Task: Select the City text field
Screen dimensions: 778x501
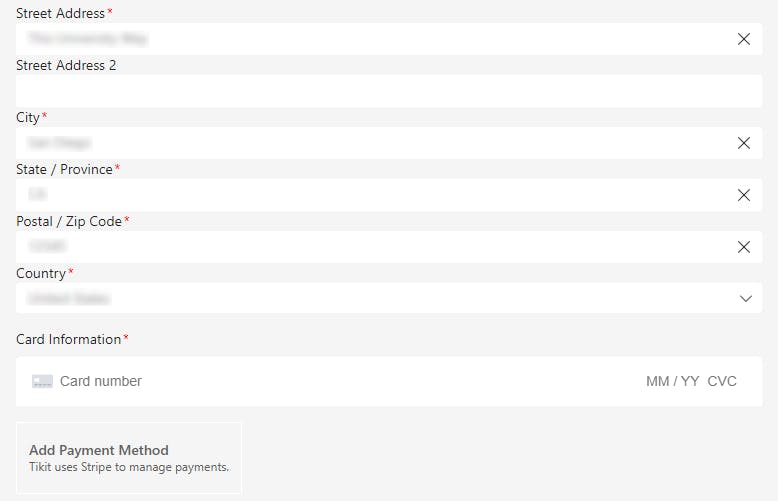Action: click(x=370, y=143)
